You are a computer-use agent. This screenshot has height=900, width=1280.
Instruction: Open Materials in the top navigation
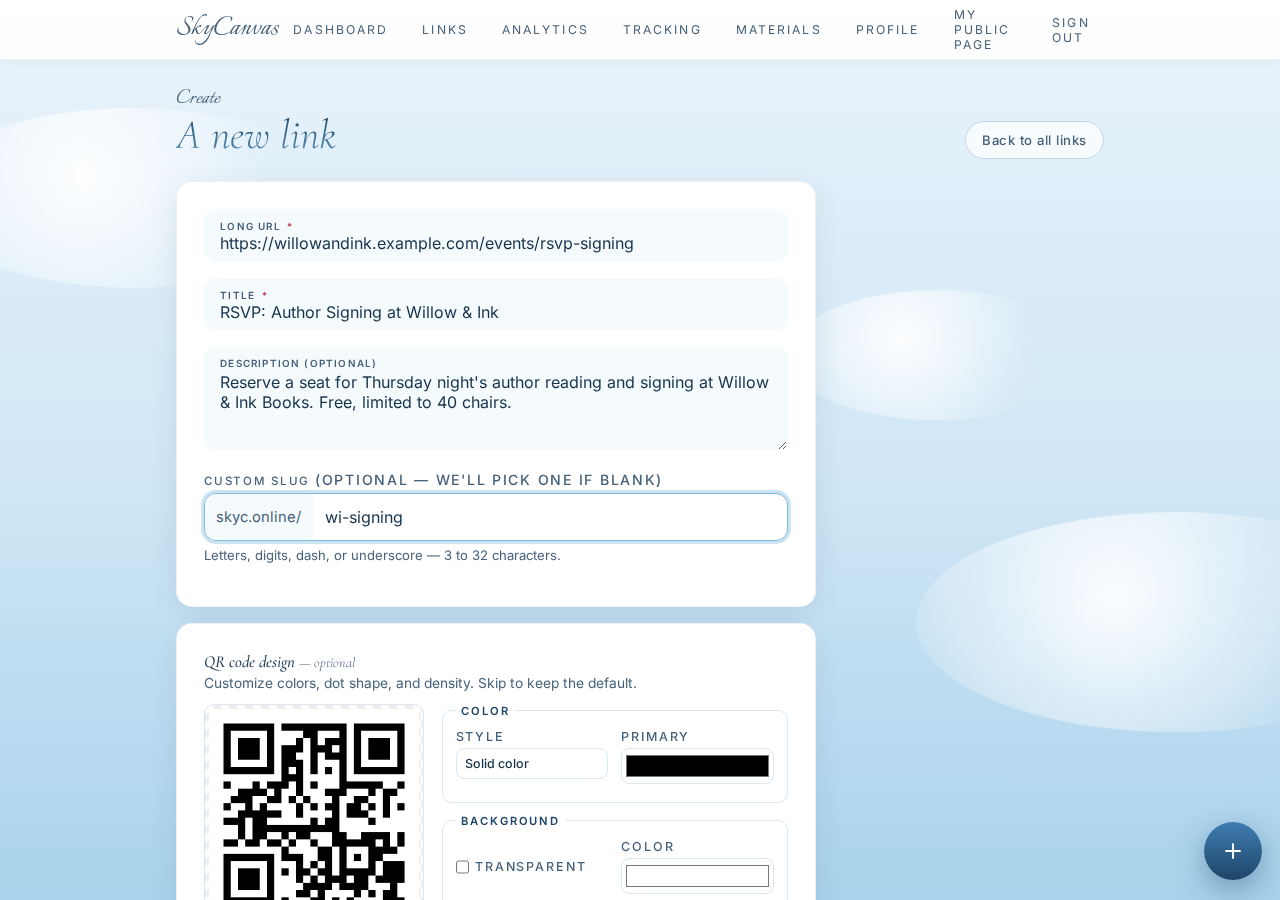pos(779,30)
